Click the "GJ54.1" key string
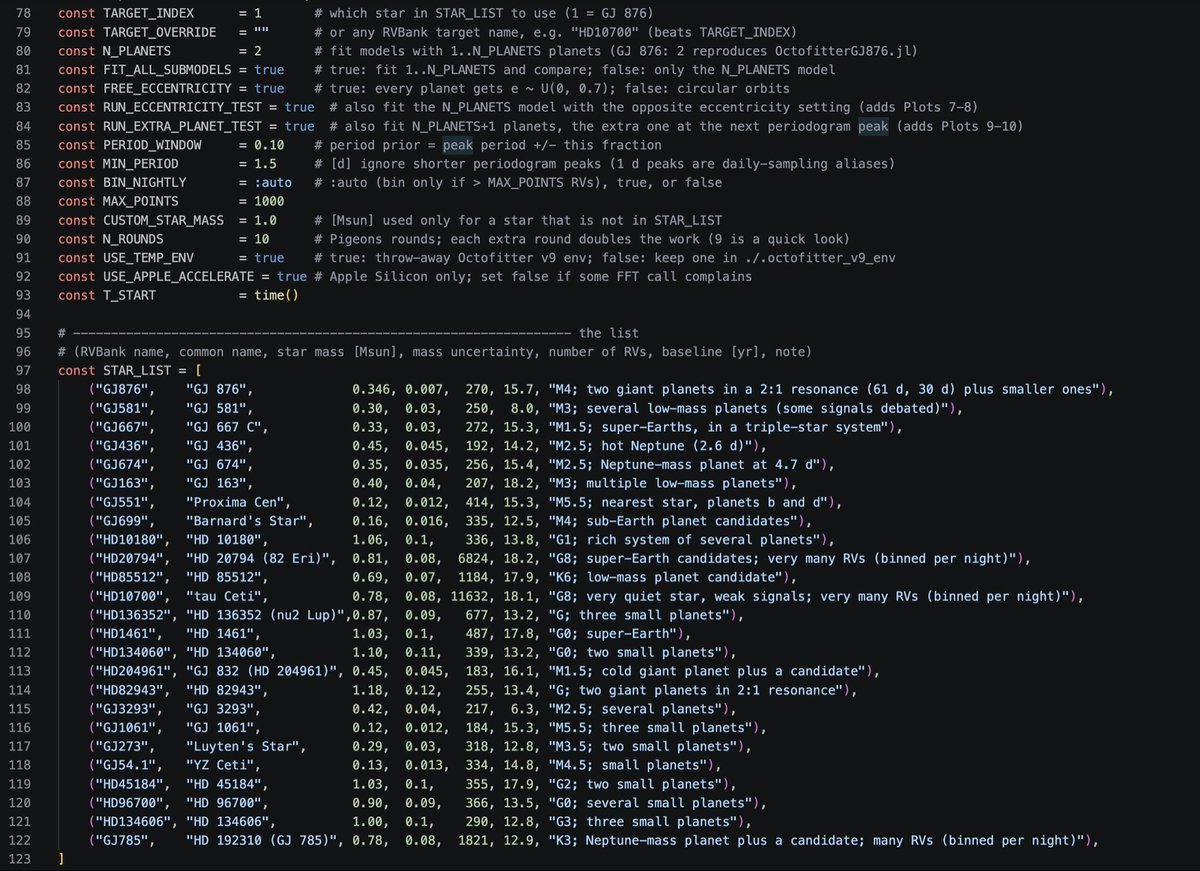The height and width of the screenshot is (871, 1200). pos(123,765)
